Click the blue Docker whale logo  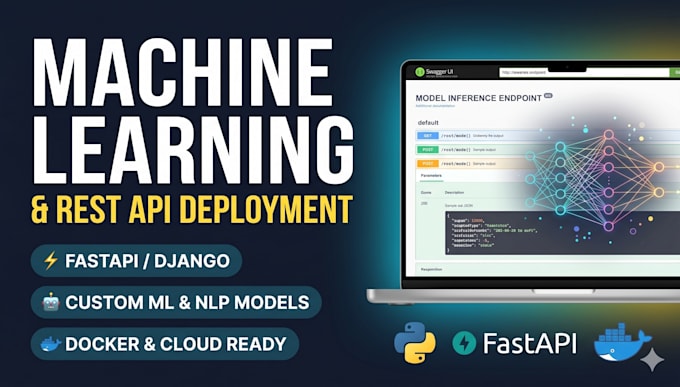(x=622, y=342)
